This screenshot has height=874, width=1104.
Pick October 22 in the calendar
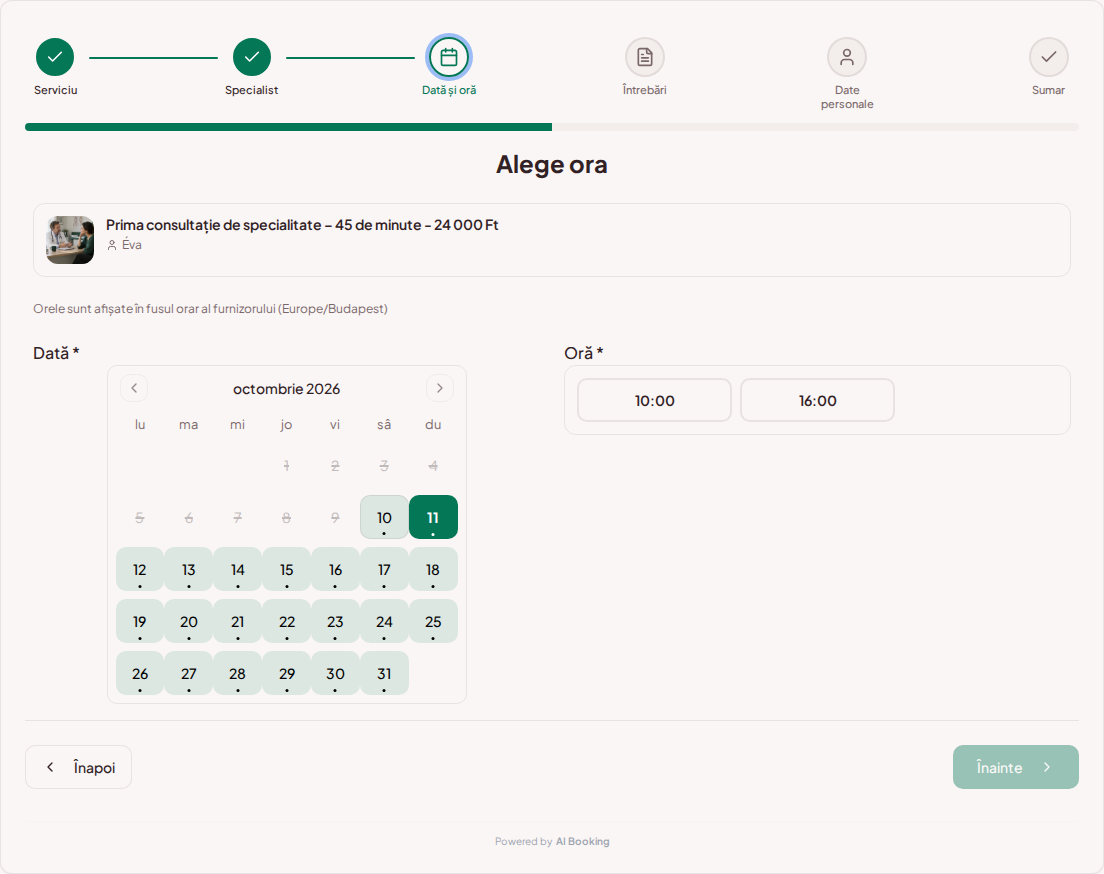287,622
